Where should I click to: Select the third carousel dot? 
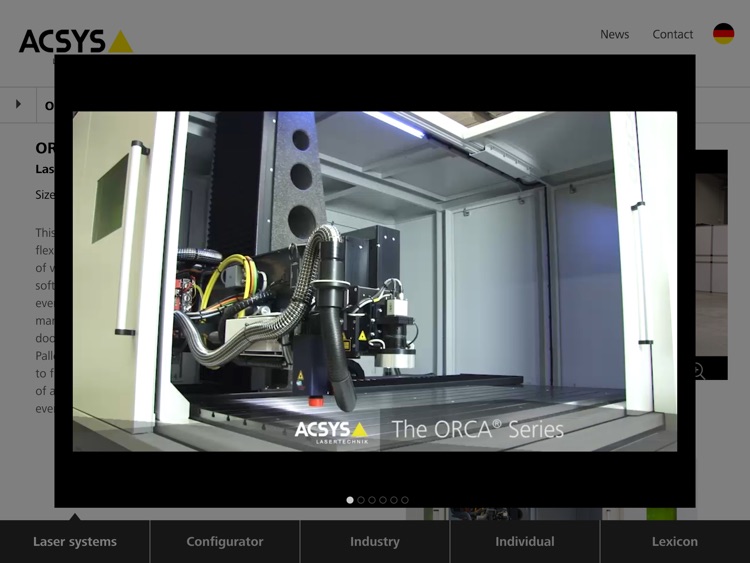(372, 500)
